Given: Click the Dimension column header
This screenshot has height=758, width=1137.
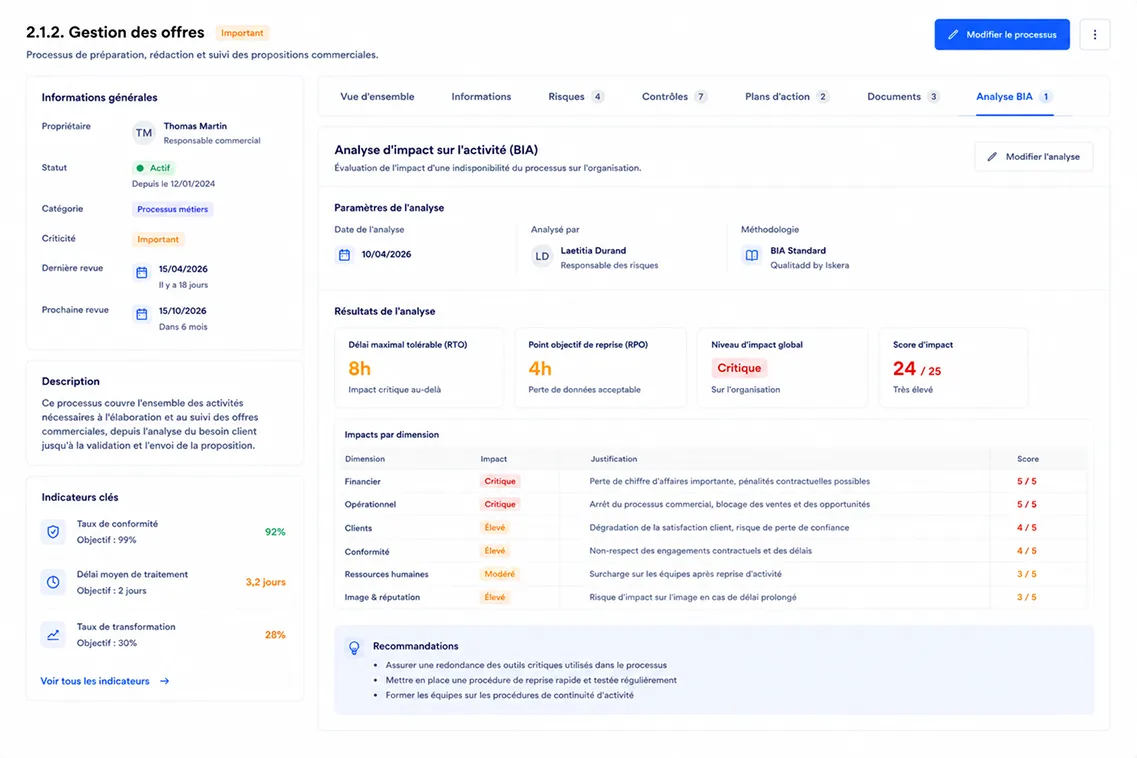Looking at the screenshot, I should tap(365, 459).
